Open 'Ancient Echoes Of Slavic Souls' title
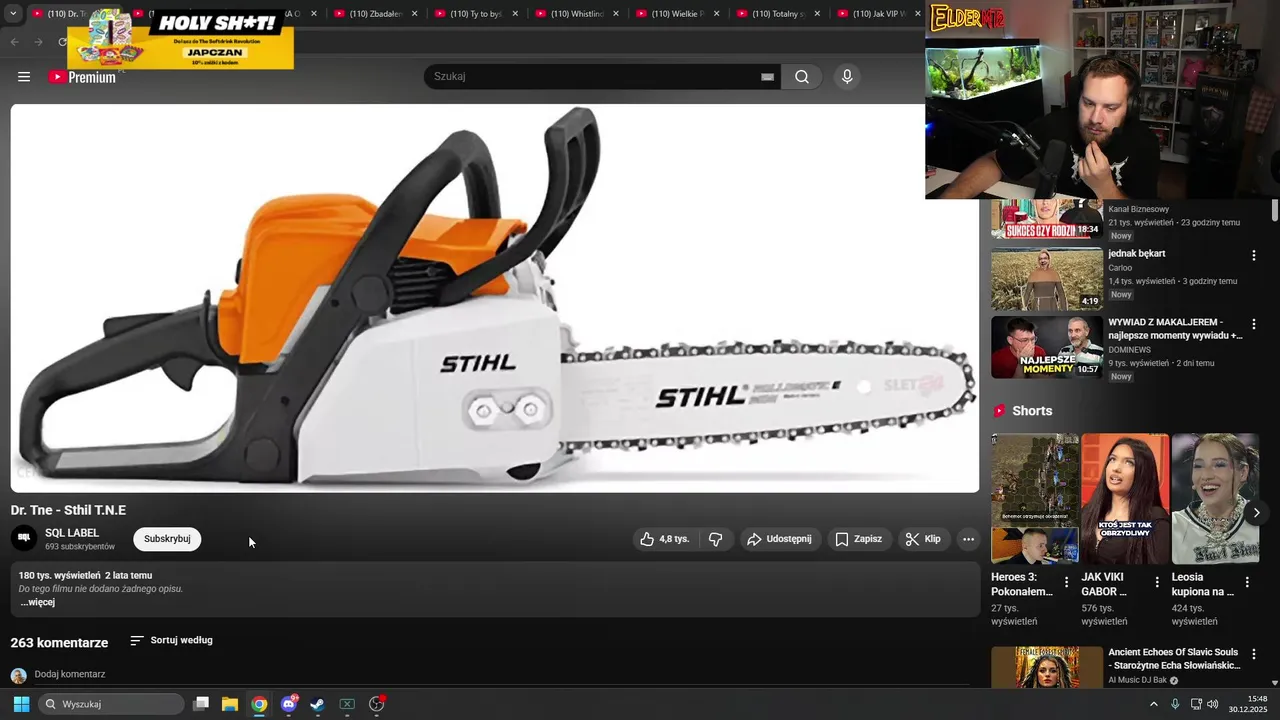Viewport: 1280px width, 720px height. pos(1174,658)
